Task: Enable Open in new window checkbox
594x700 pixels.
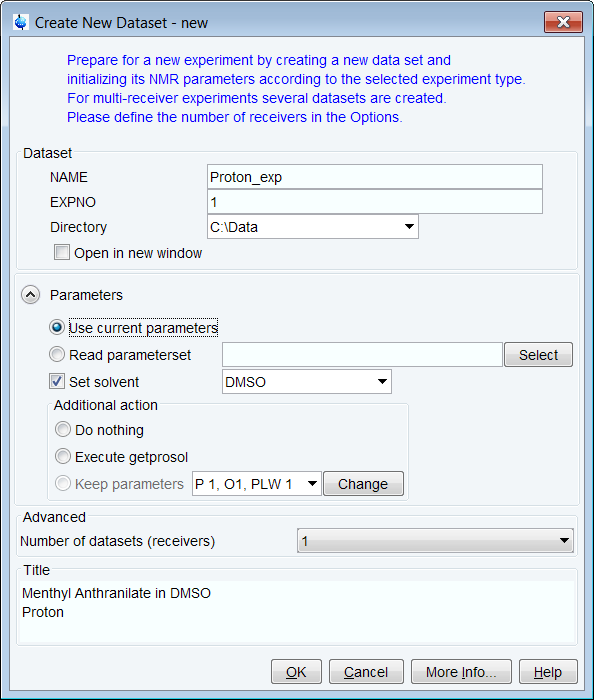Action: point(62,252)
